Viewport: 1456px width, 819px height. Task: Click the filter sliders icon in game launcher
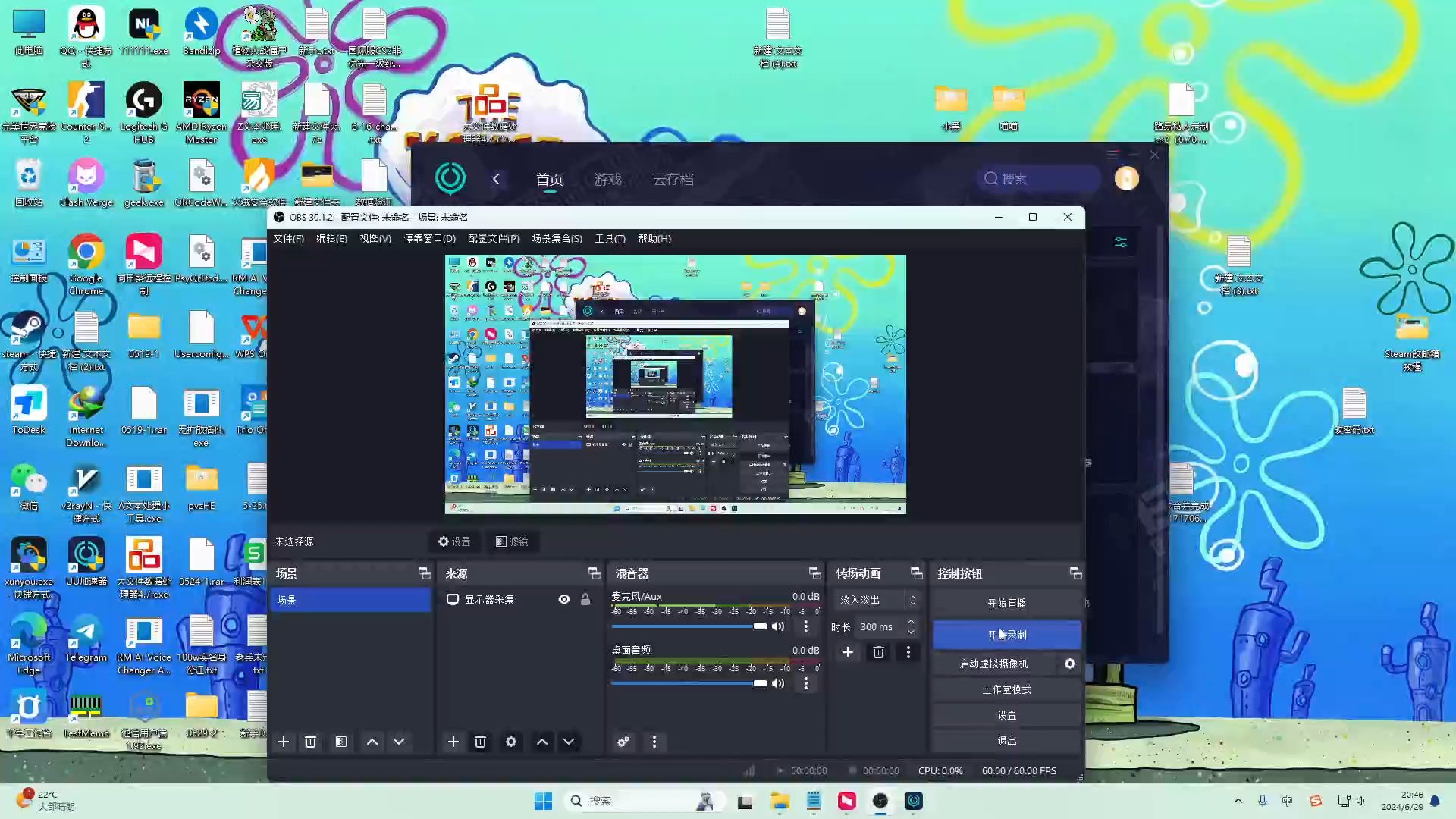pyautogui.click(x=1121, y=242)
